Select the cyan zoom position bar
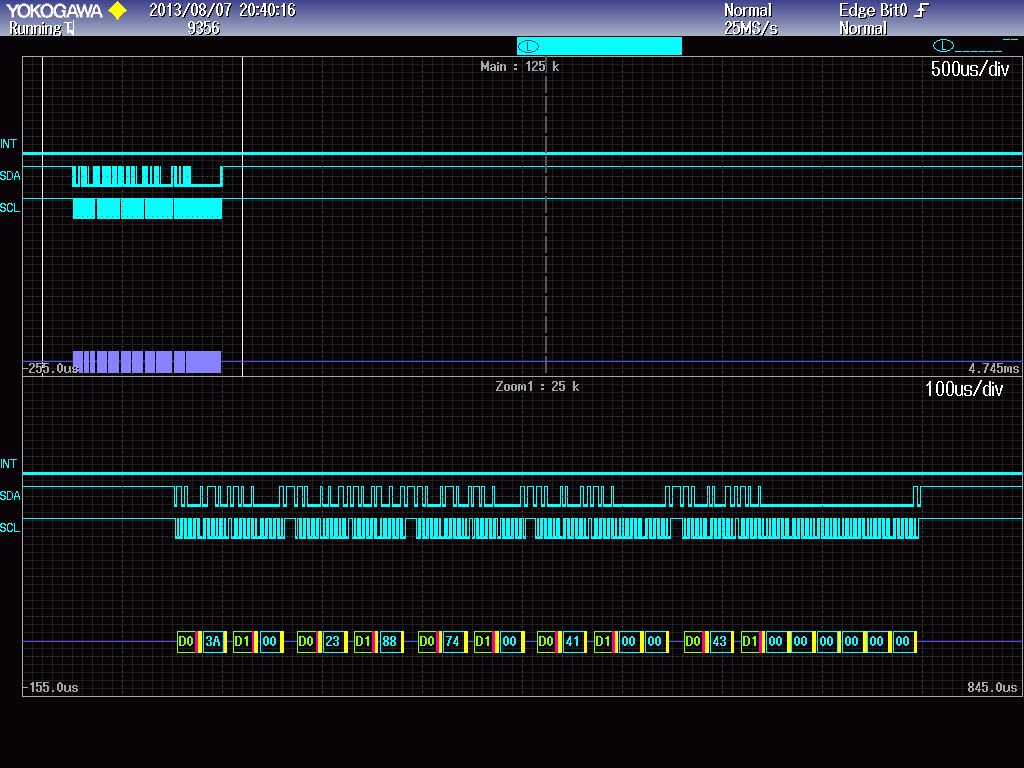Screen dimensions: 1024x768 coord(599,46)
